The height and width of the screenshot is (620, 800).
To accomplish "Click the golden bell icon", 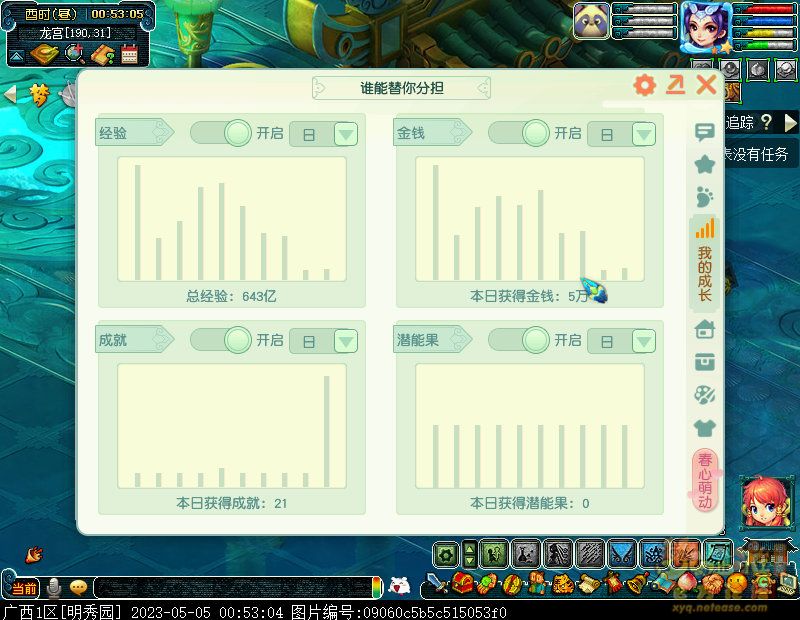I will pos(637,584).
